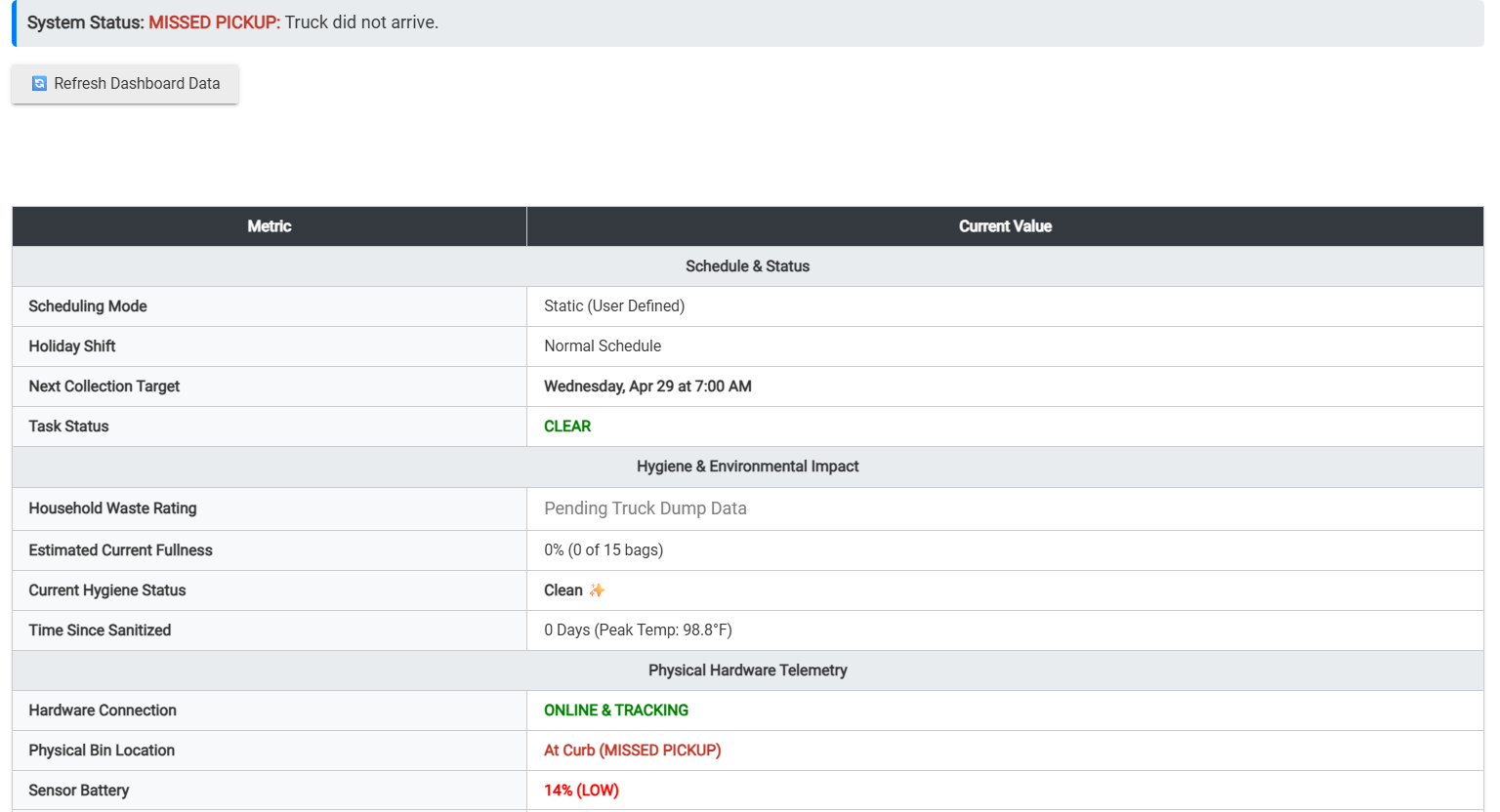Click the refresh icon on dashboard button
Screen dimensions: 1500x812
(x=39, y=84)
